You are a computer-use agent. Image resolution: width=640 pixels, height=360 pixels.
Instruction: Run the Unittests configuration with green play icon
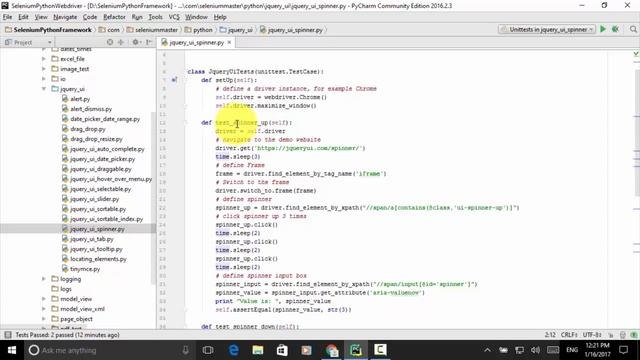coord(603,29)
